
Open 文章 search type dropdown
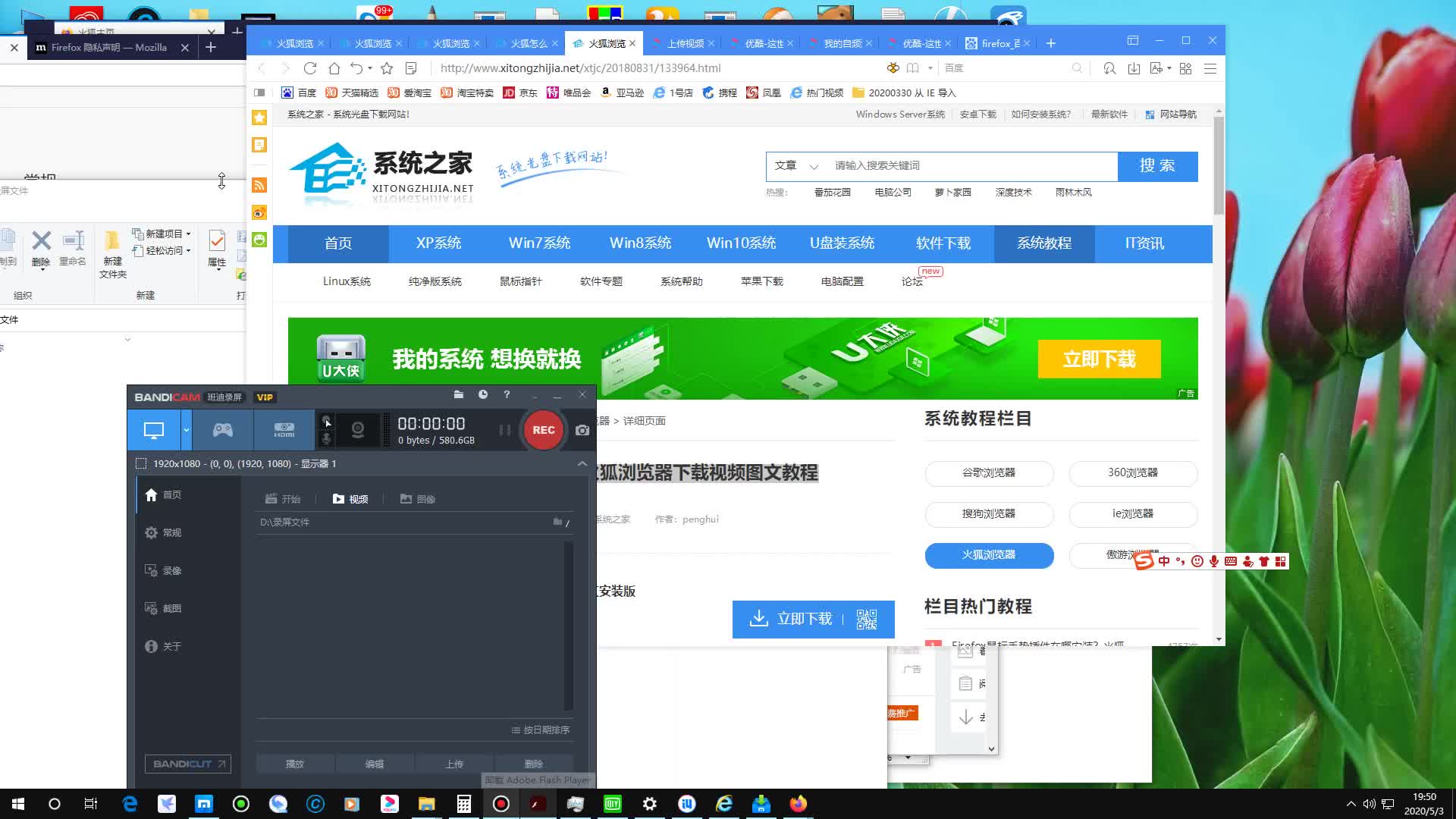(x=796, y=165)
